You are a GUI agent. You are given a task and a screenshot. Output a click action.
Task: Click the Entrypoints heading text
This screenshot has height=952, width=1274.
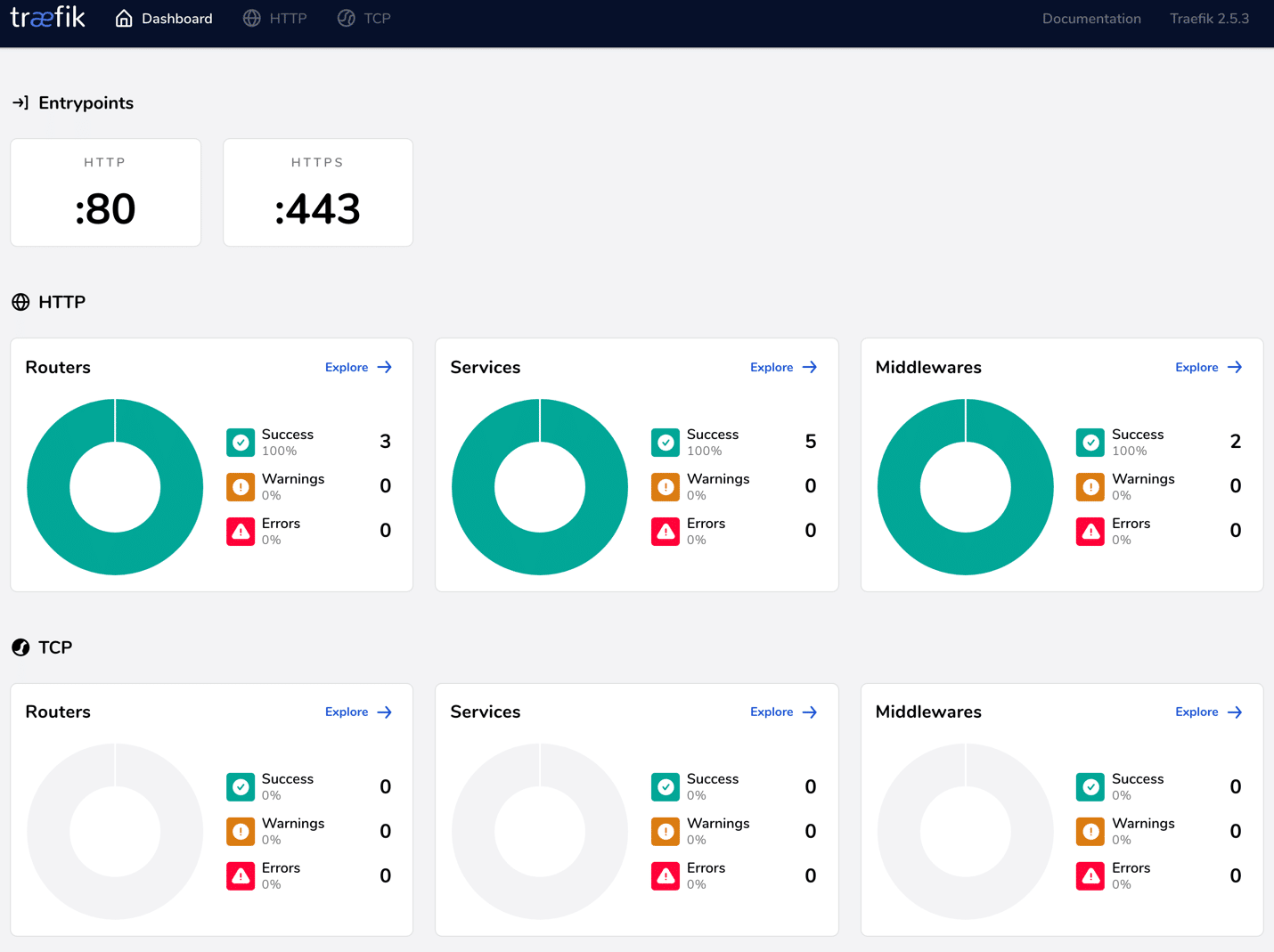point(86,103)
